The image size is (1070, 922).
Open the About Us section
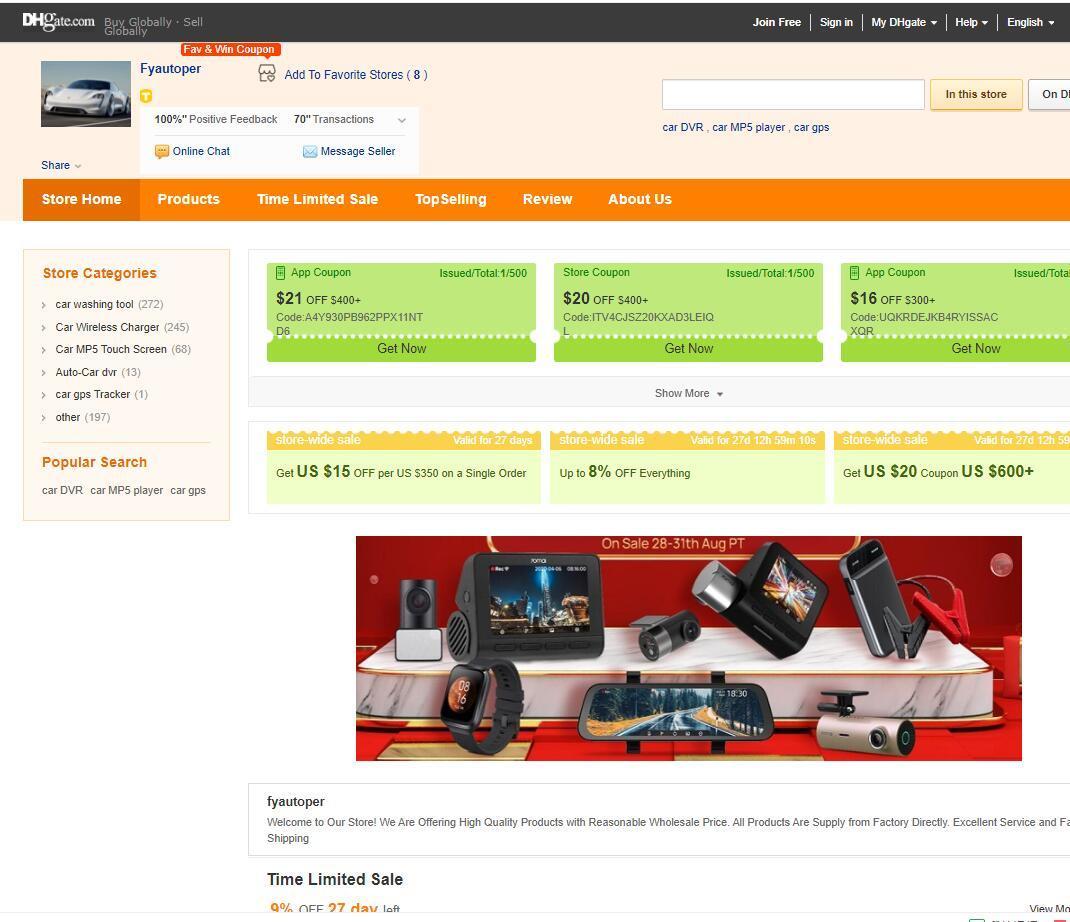[639, 199]
